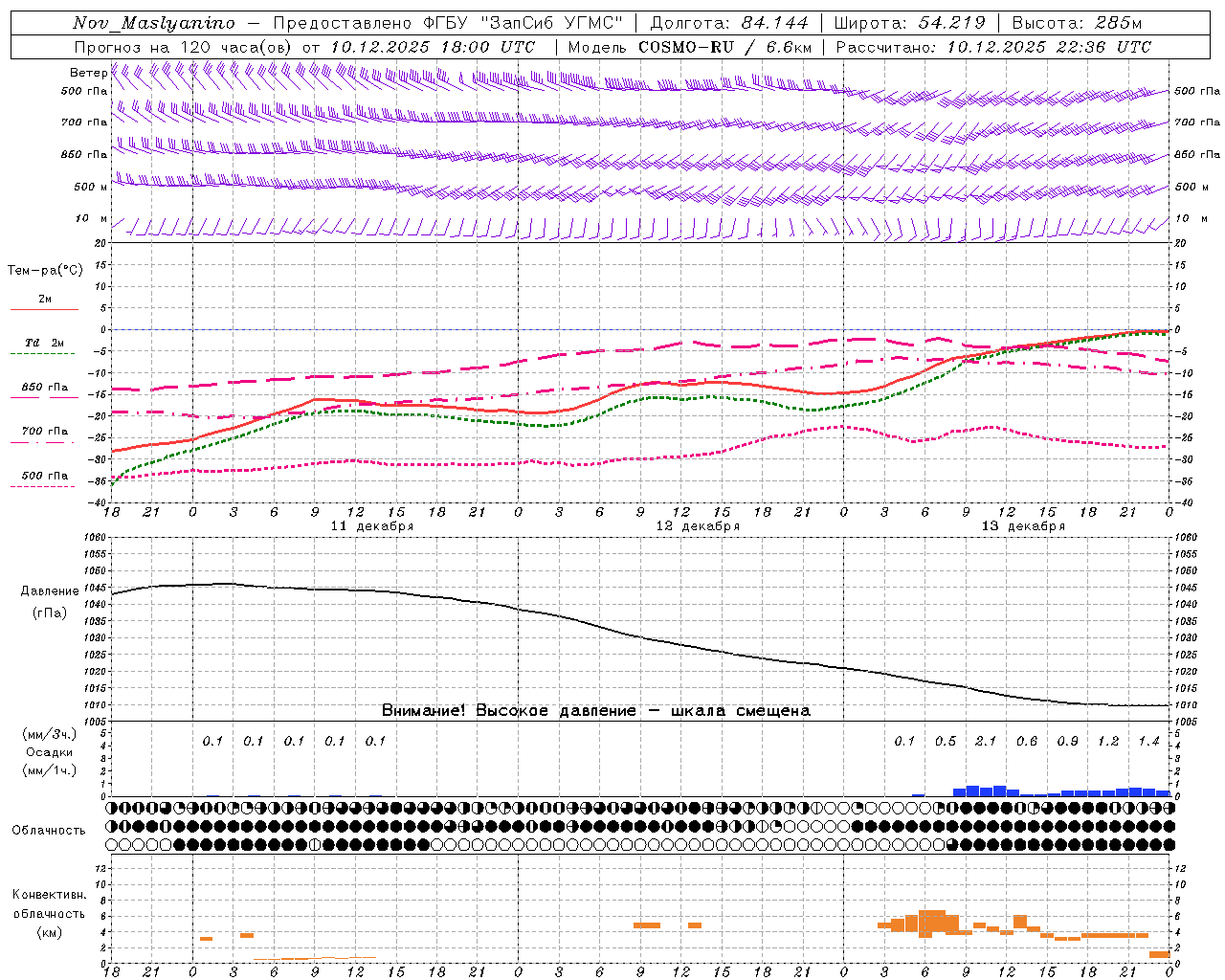Click the 3-hour precipitation value 2.1

coord(986,742)
